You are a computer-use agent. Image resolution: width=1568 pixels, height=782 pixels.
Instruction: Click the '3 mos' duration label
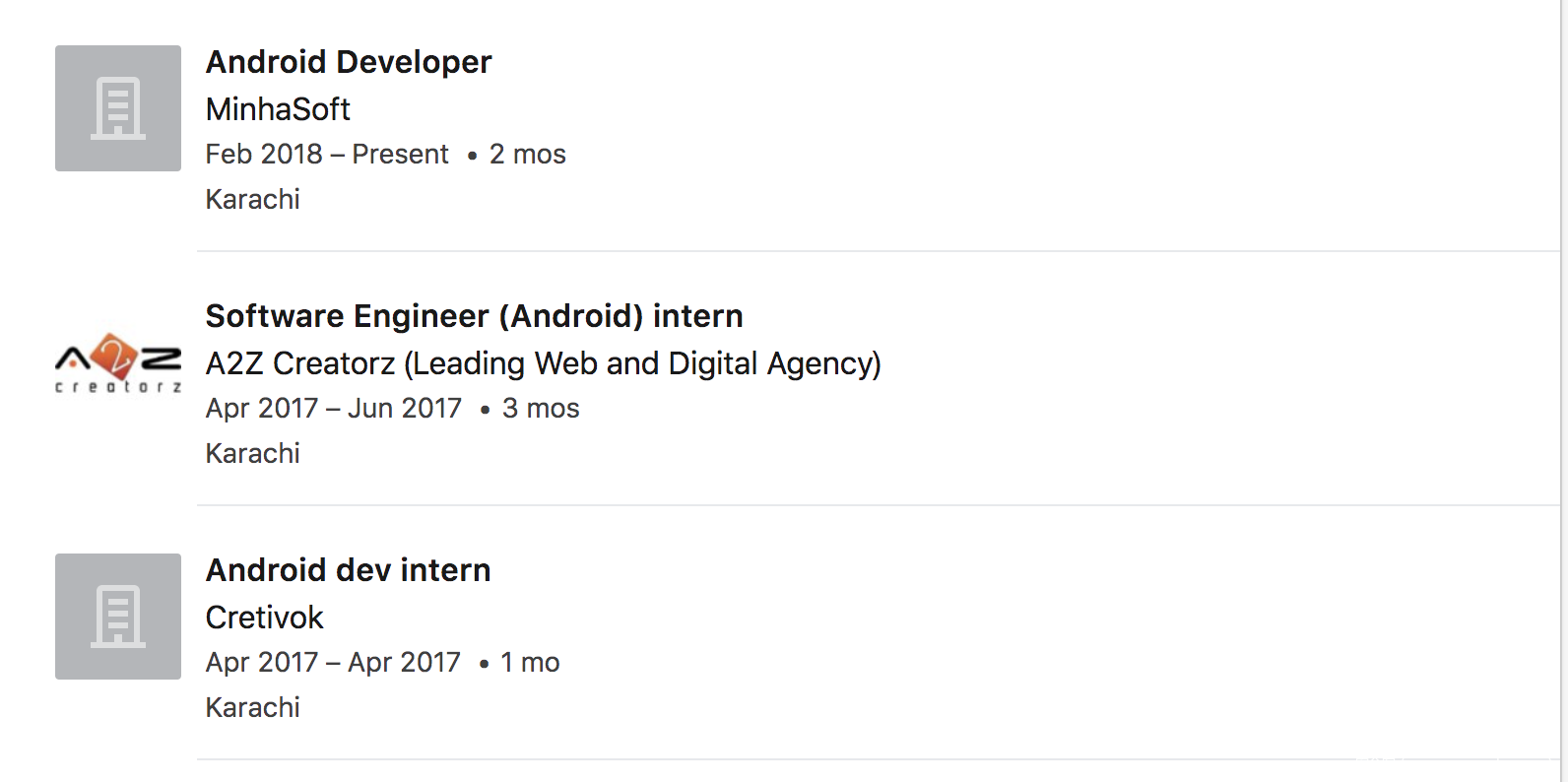pyautogui.click(x=541, y=409)
